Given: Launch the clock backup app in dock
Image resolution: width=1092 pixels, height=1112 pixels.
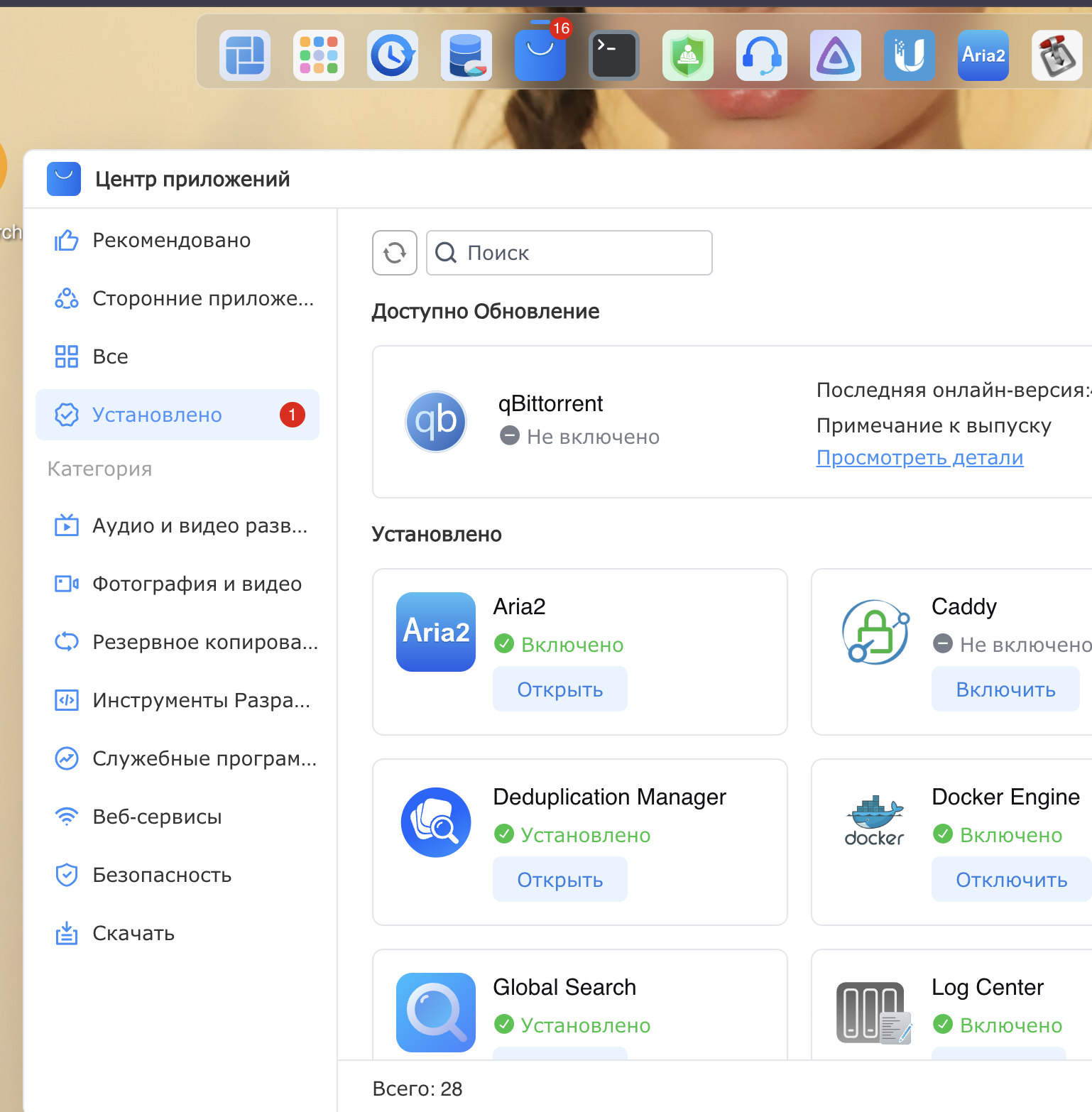Looking at the screenshot, I should pos(393,55).
